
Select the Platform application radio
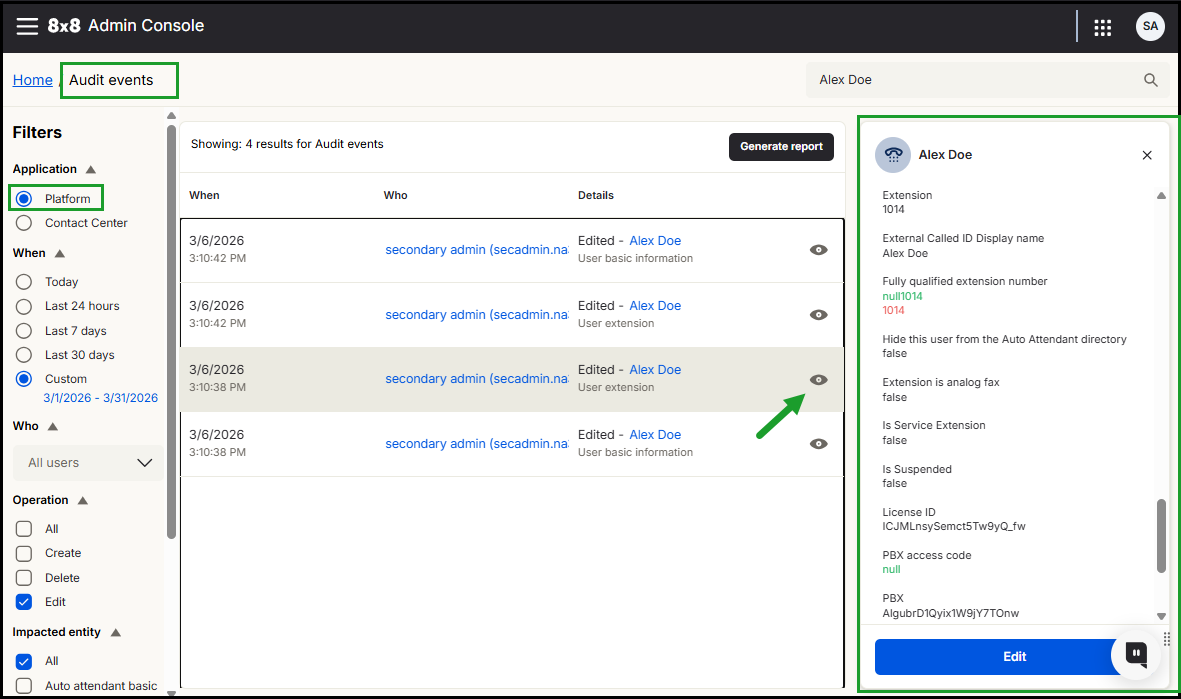pyautogui.click(x=24, y=199)
